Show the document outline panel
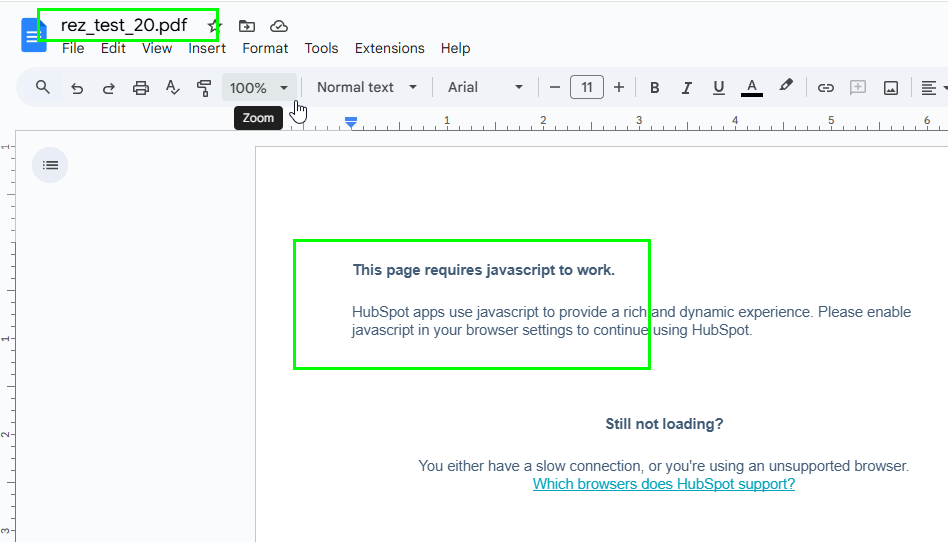This screenshot has width=948, height=542. 50,165
